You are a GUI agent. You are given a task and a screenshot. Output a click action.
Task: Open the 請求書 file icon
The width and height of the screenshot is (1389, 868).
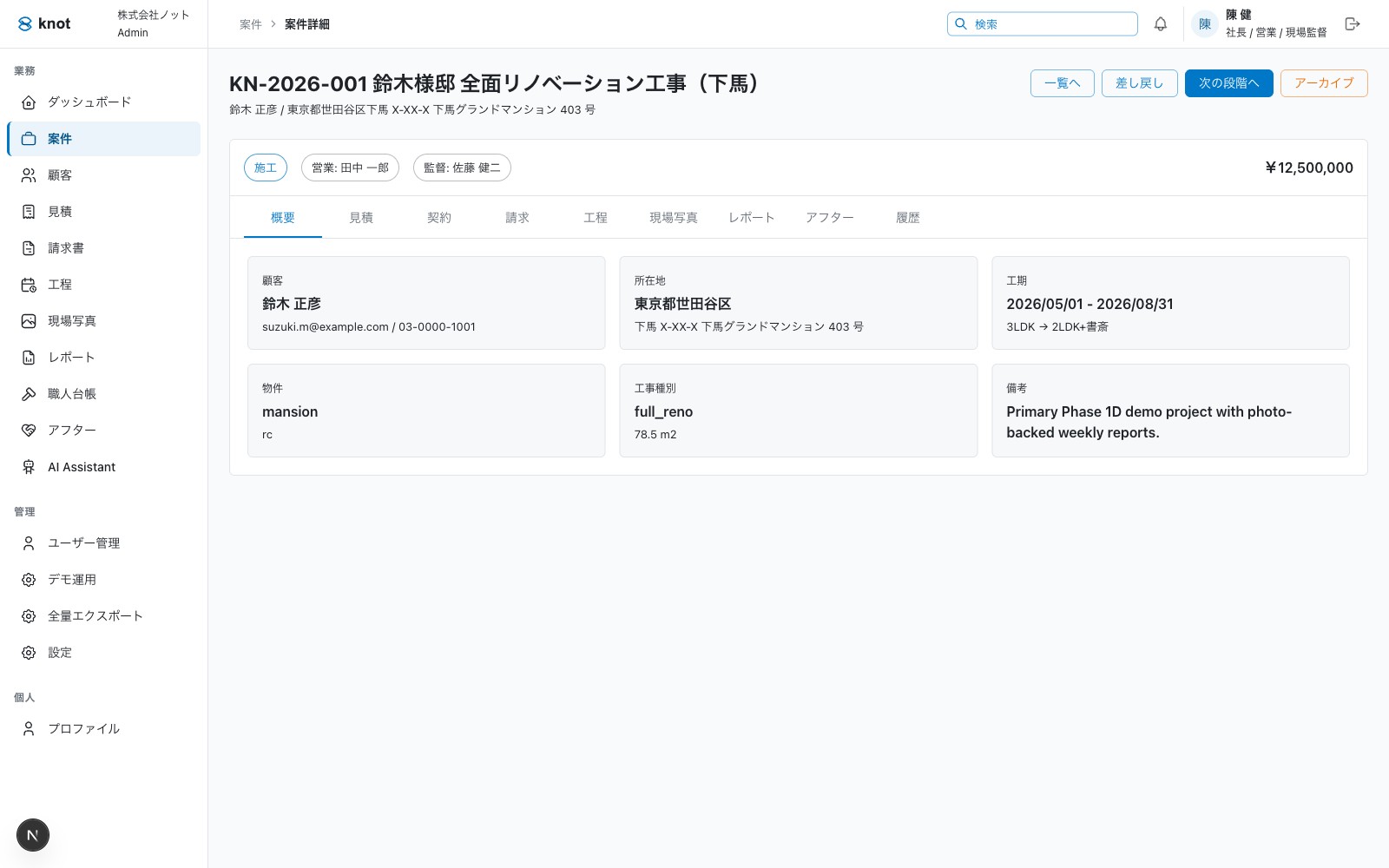coord(29,248)
